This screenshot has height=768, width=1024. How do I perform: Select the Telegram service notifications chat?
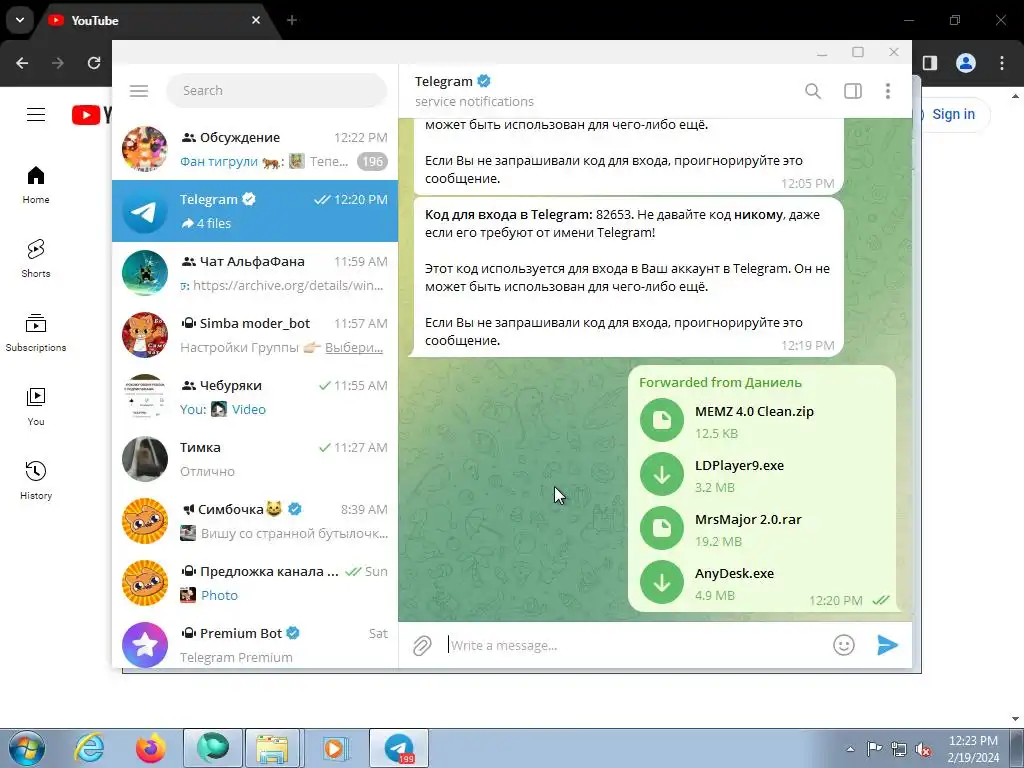pyautogui.click(x=255, y=211)
